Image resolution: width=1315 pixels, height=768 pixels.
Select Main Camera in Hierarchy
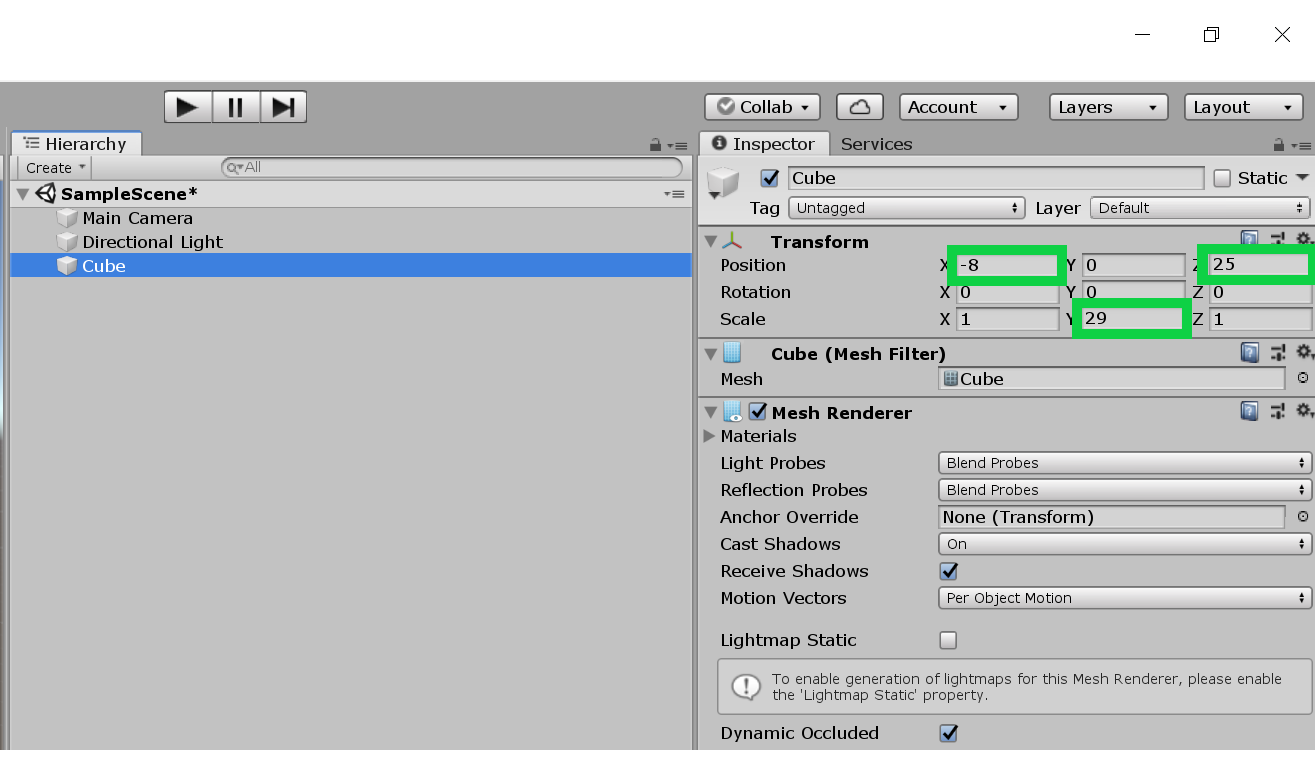[x=137, y=218]
